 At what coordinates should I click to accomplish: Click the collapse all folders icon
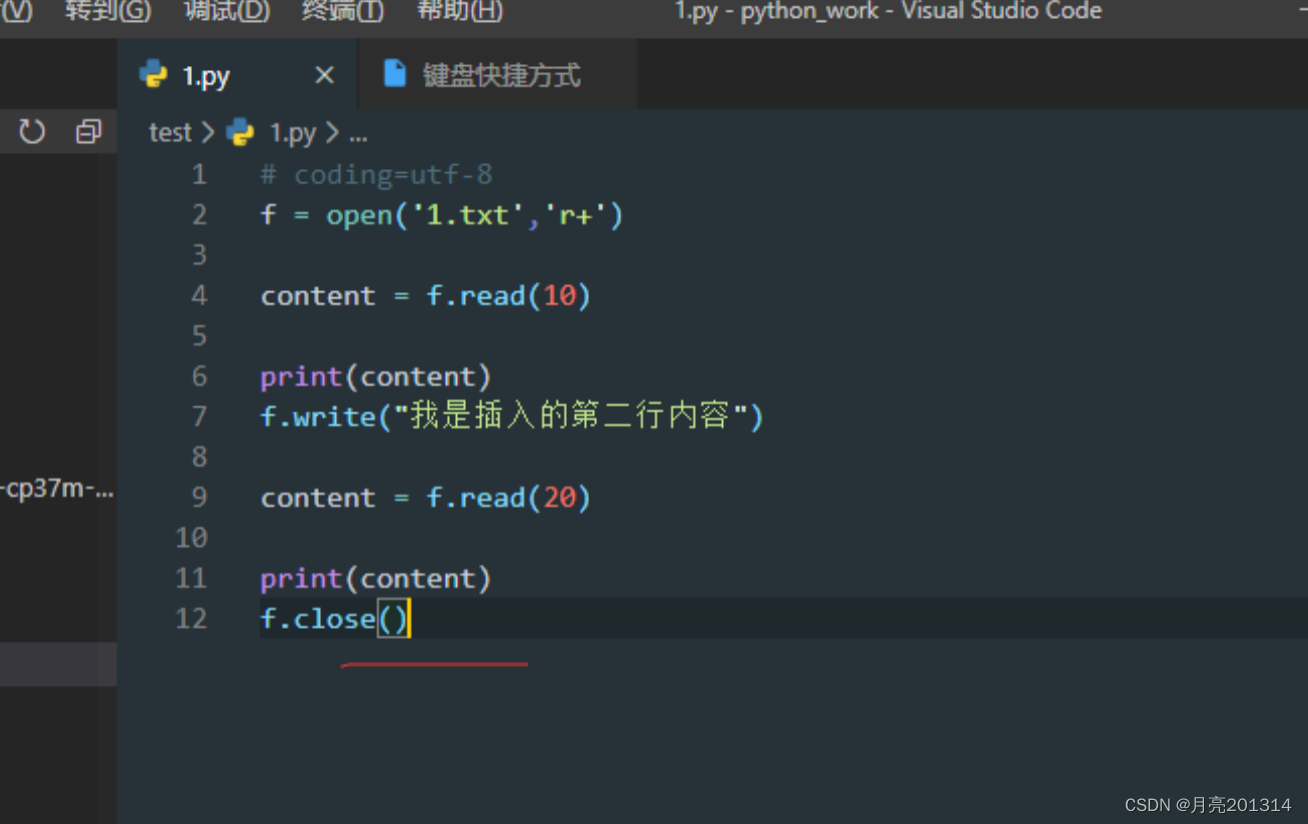89,131
